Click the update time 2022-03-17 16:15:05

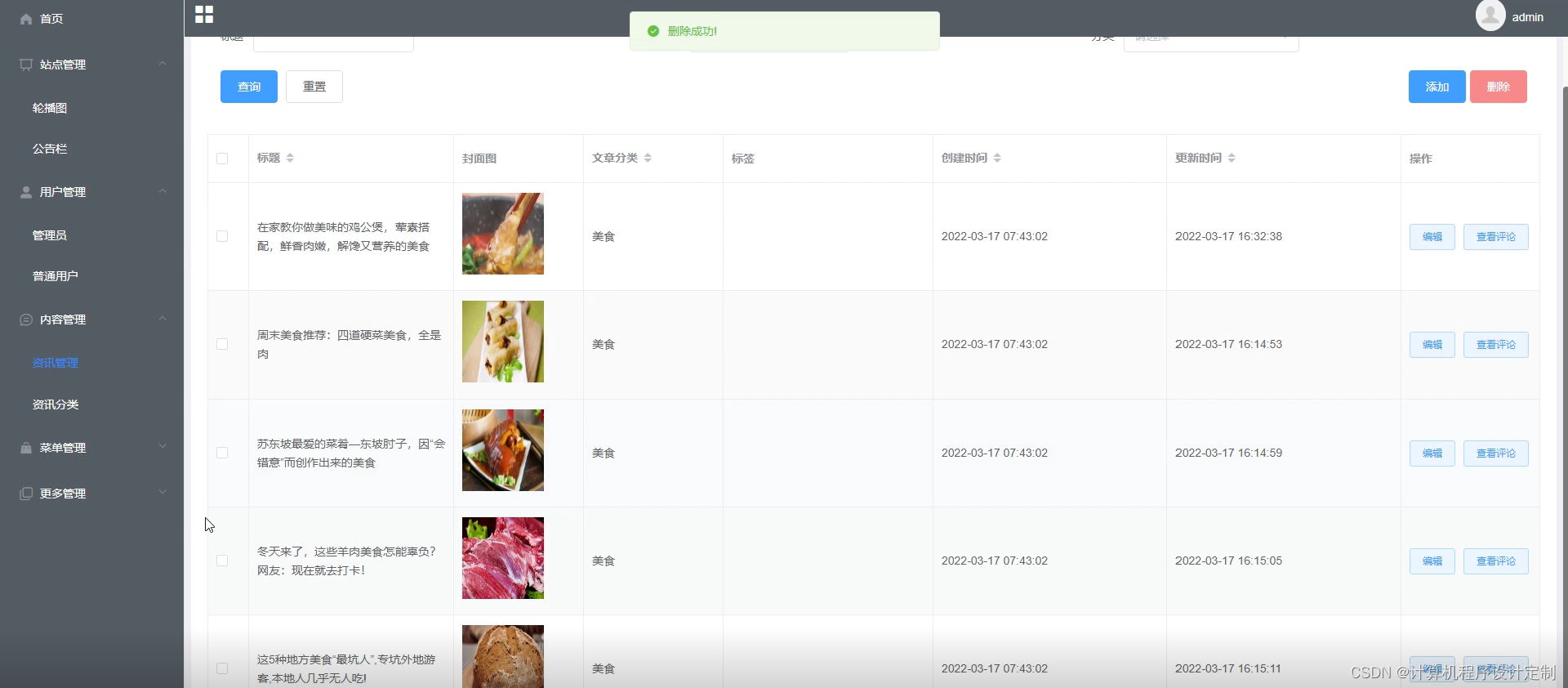coord(1228,561)
